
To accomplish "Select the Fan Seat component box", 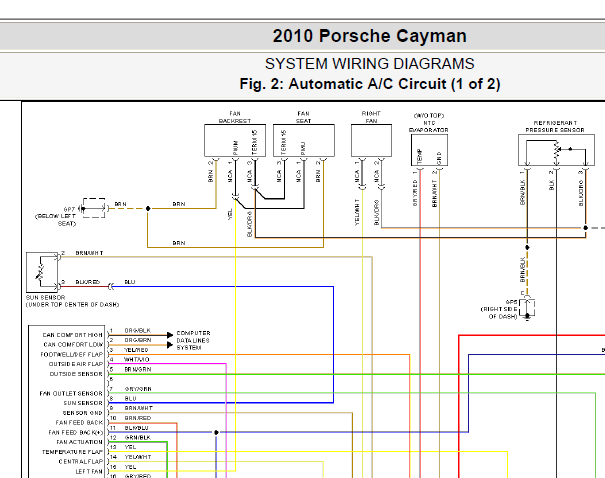I will [x=304, y=140].
